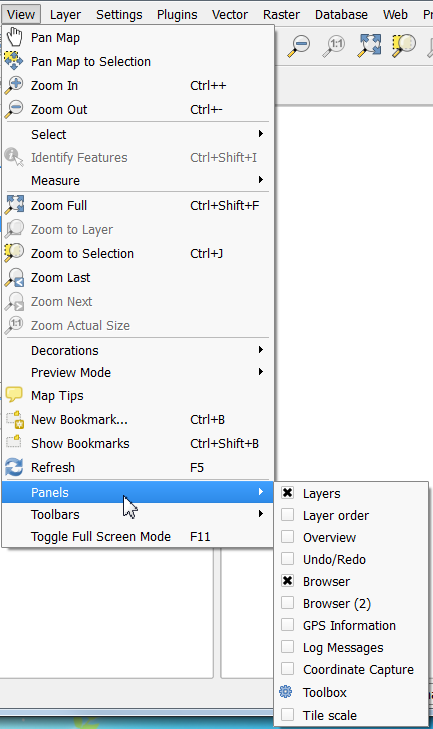
Task: Enable the Overview panel checkbox
Action: click(x=287, y=537)
